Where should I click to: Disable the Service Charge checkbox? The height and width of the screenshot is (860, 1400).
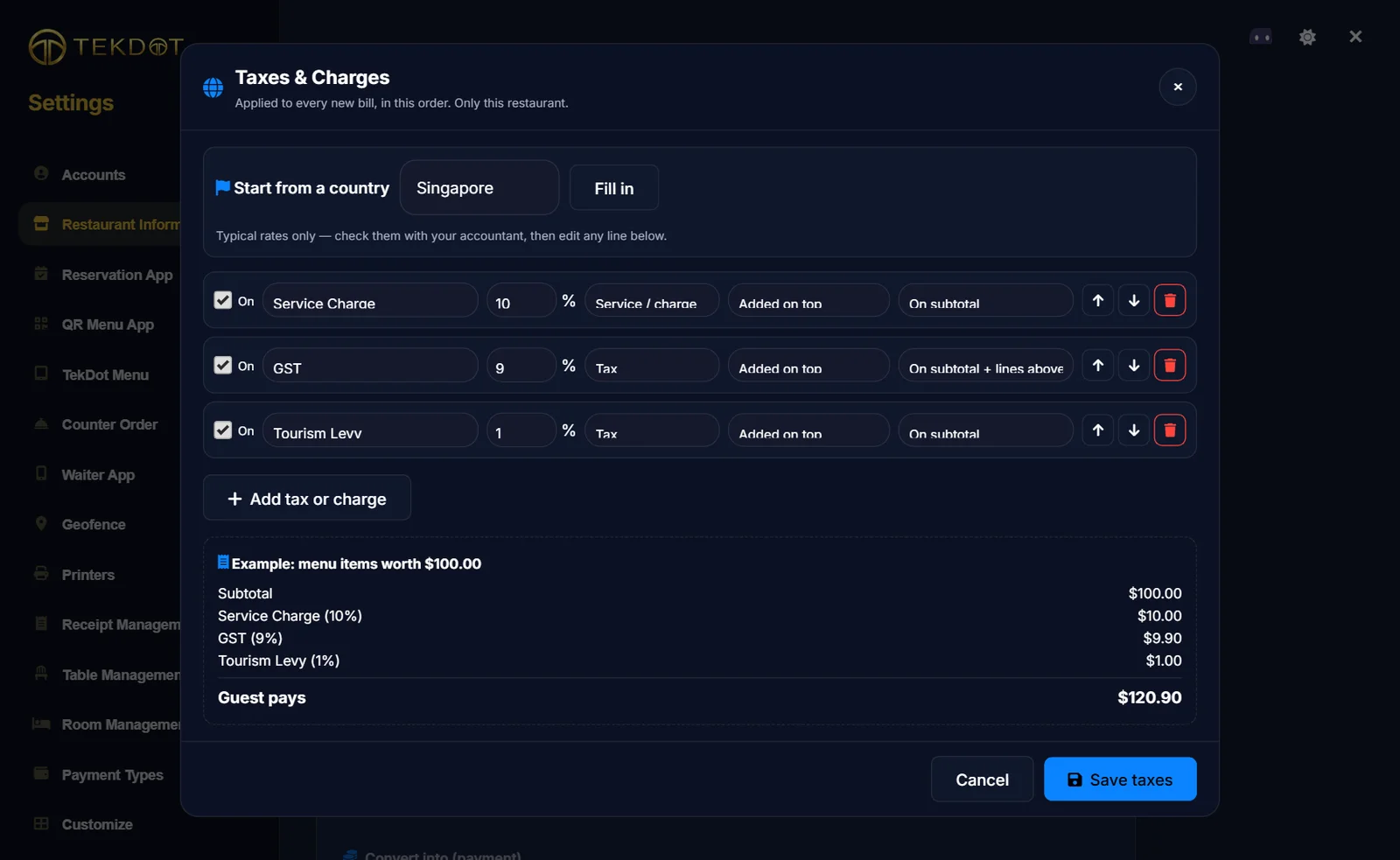[223, 300]
